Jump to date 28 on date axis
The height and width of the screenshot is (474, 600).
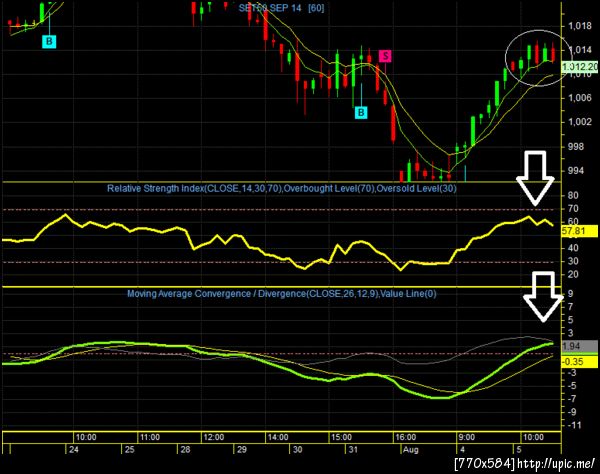pyautogui.click(x=186, y=450)
